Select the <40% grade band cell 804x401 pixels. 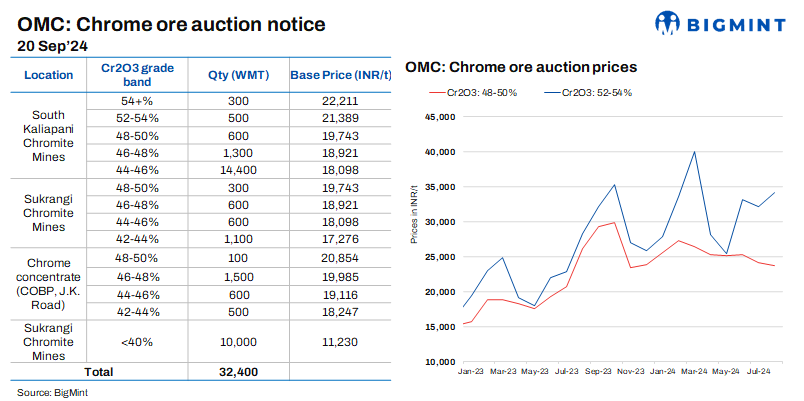click(x=136, y=340)
